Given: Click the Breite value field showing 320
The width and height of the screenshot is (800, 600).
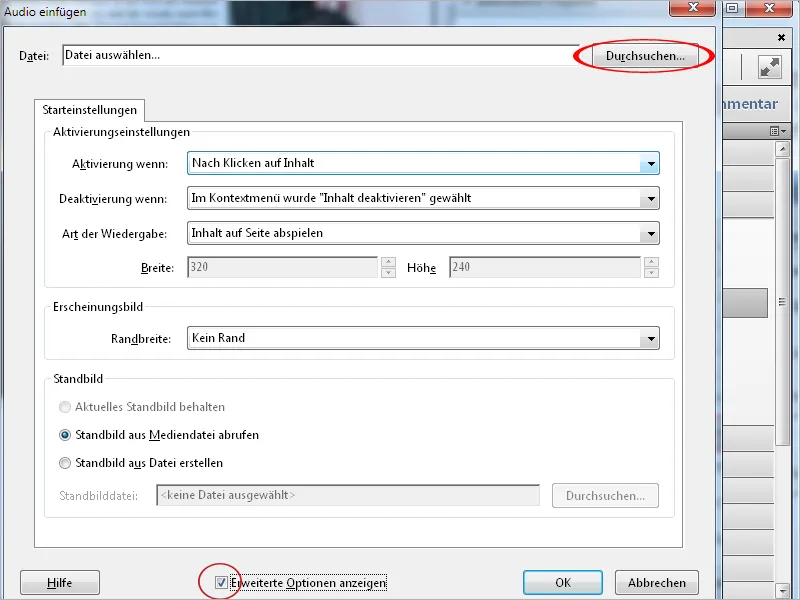Looking at the screenshot, I should (282, 267).
